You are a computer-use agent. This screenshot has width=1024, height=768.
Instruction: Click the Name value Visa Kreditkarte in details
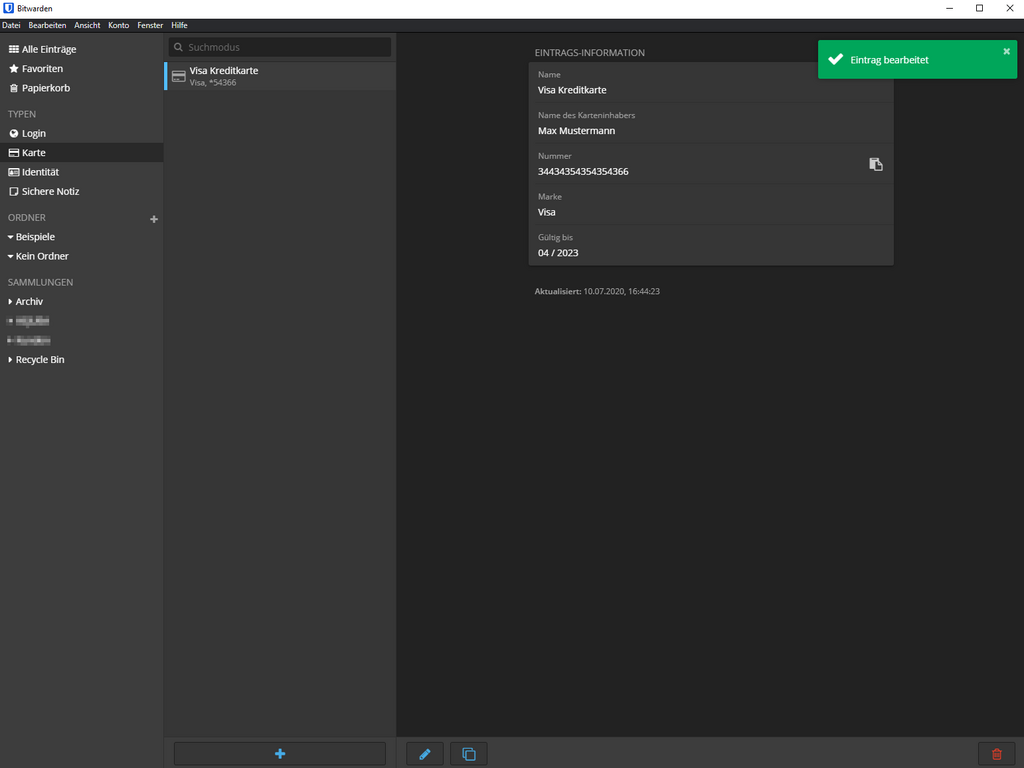pos(572,90)
